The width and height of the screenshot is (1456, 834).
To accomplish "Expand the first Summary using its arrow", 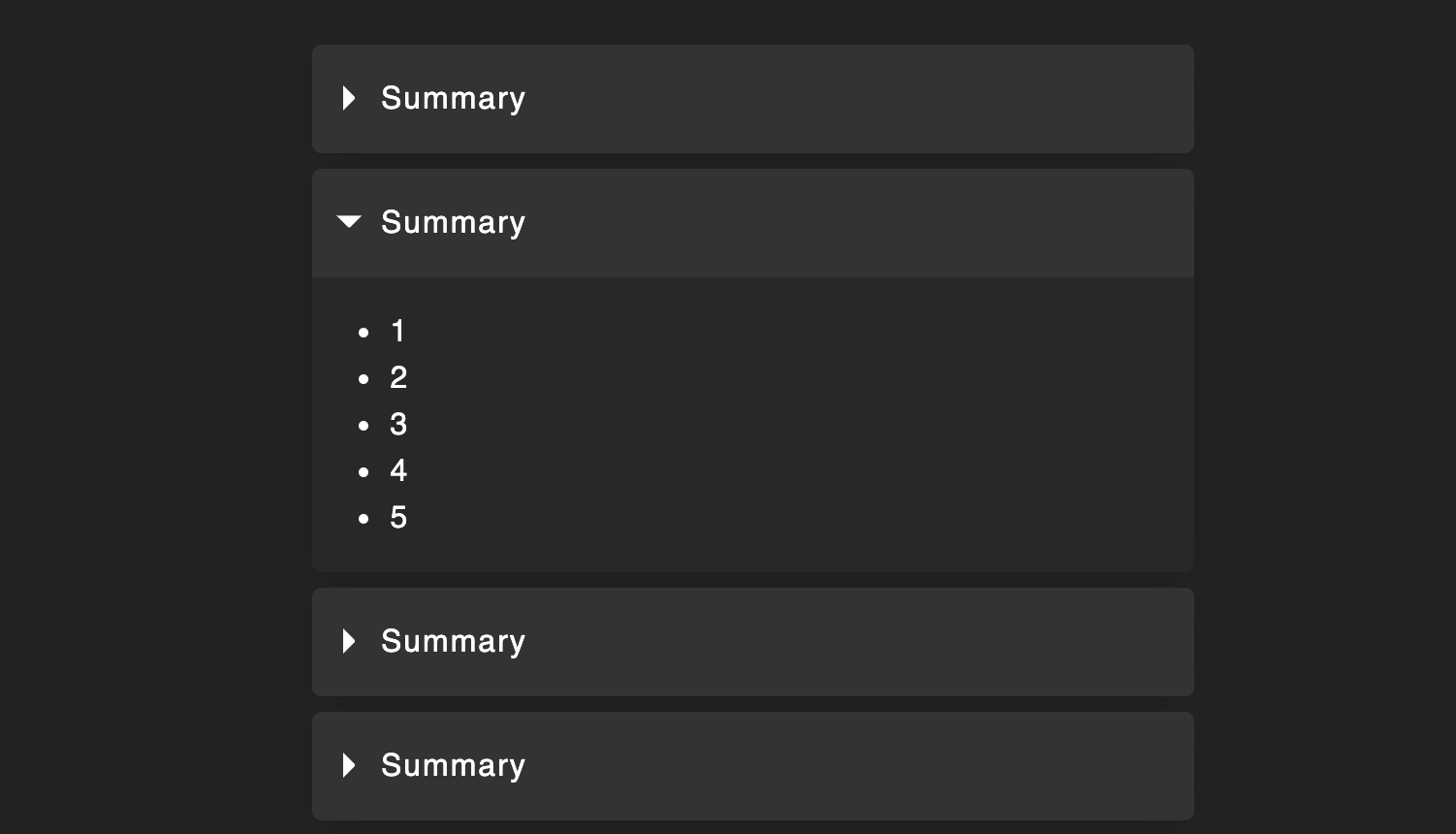I will 349,98.
